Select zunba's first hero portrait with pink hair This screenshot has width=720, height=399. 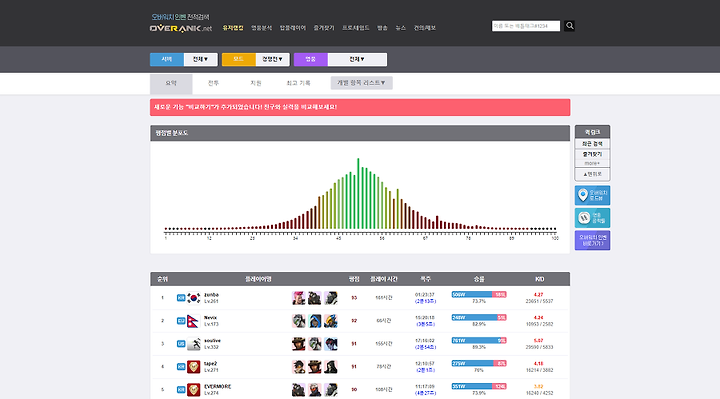click(x=298, y=298)
